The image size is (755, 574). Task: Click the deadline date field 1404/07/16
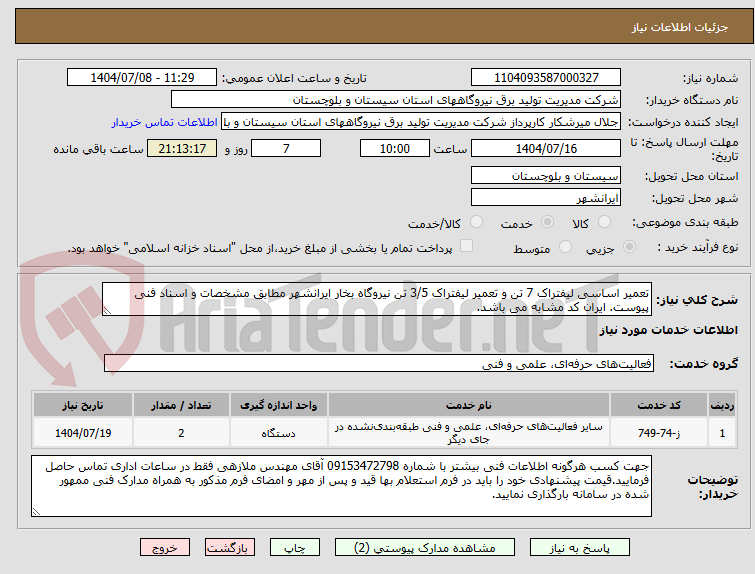546,148
